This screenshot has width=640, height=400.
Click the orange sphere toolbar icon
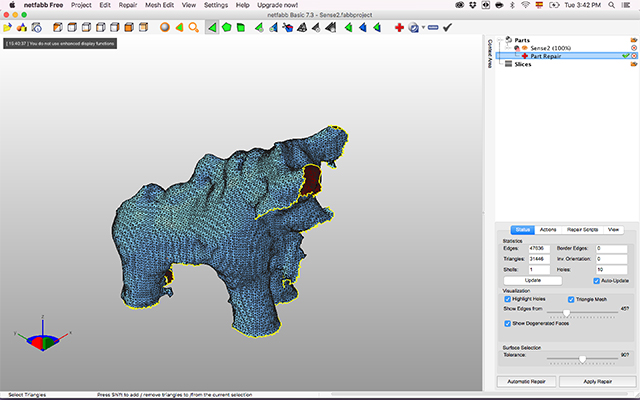point(166,27)
